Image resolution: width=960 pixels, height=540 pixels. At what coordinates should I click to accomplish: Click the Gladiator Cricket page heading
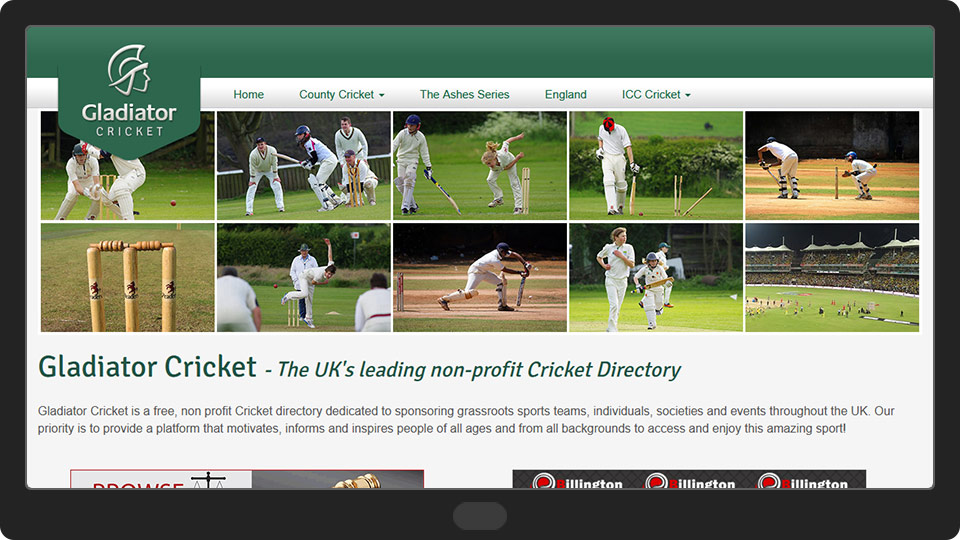pyautogui.click(x=147, y=367)
